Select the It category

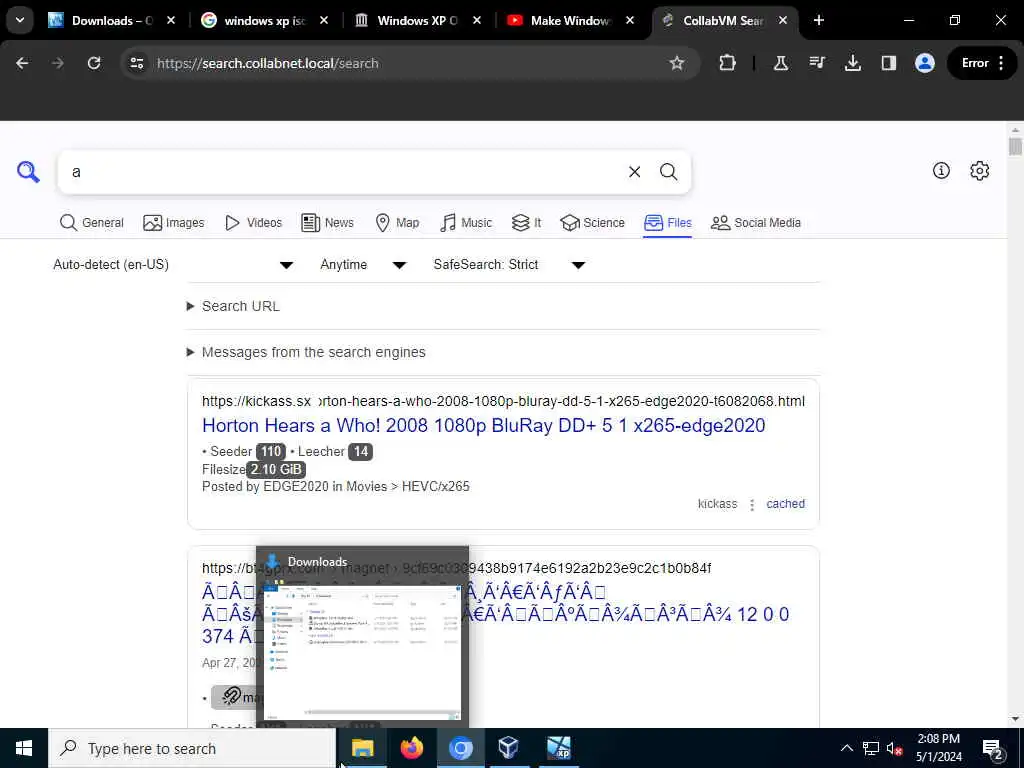click(526, 223)
